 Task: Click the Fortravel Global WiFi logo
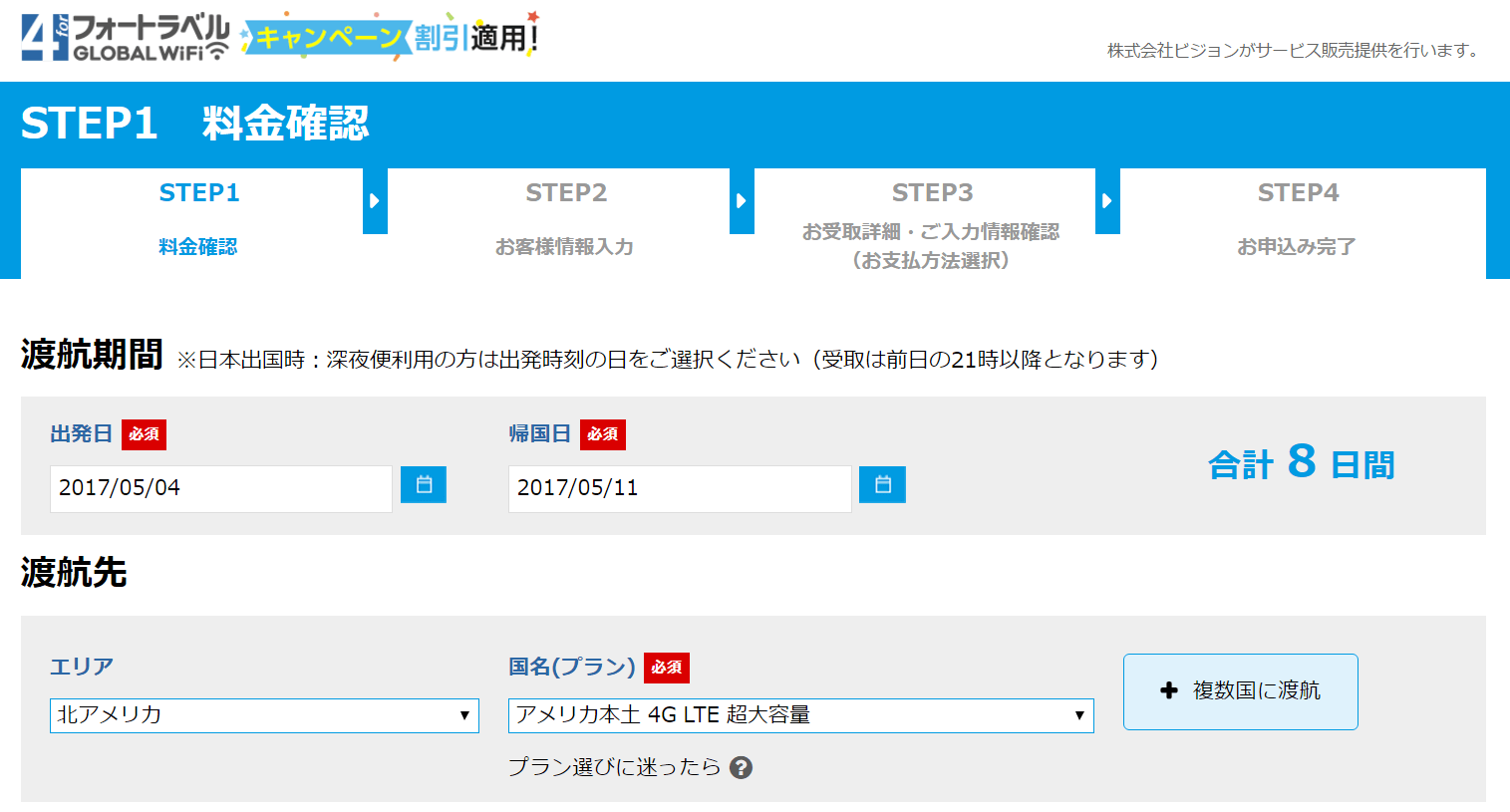click(x=125, y=38)
